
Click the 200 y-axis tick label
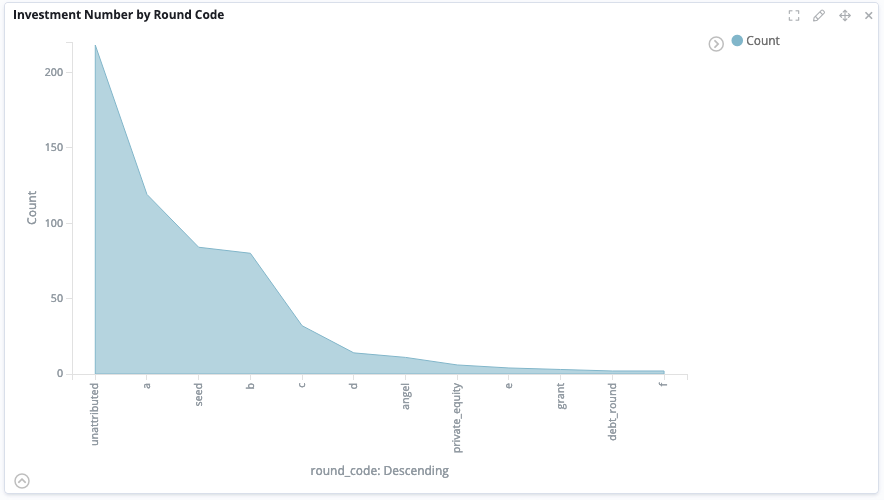[53, 73]
